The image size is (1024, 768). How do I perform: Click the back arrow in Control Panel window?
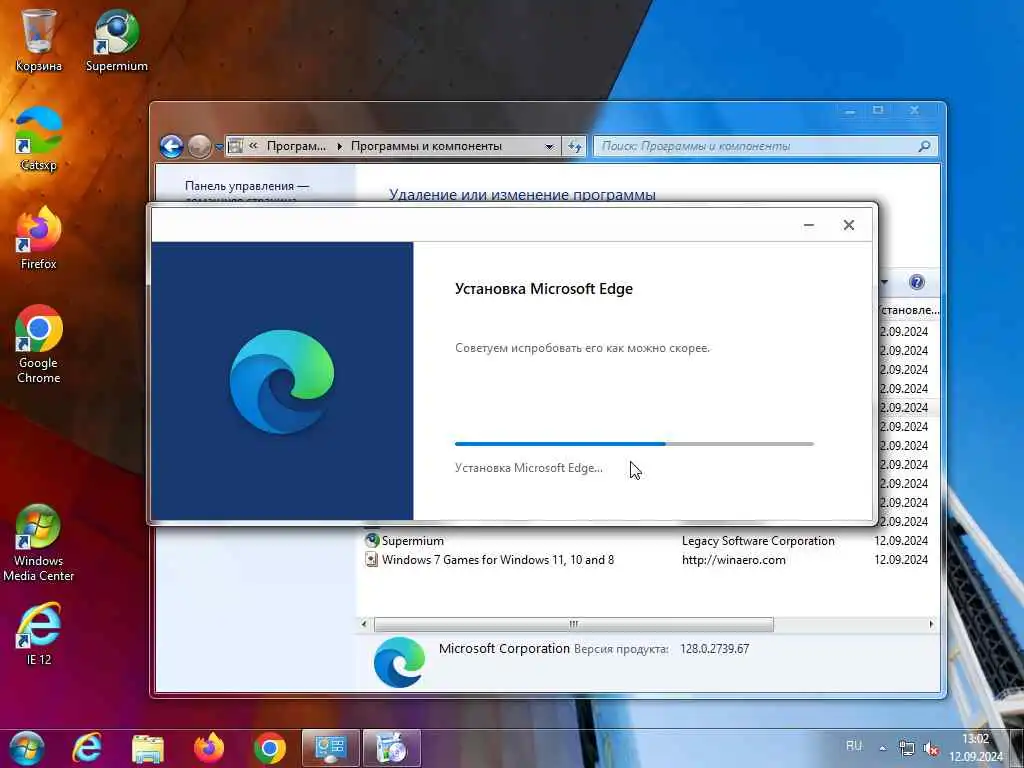[x=172, y=146]
